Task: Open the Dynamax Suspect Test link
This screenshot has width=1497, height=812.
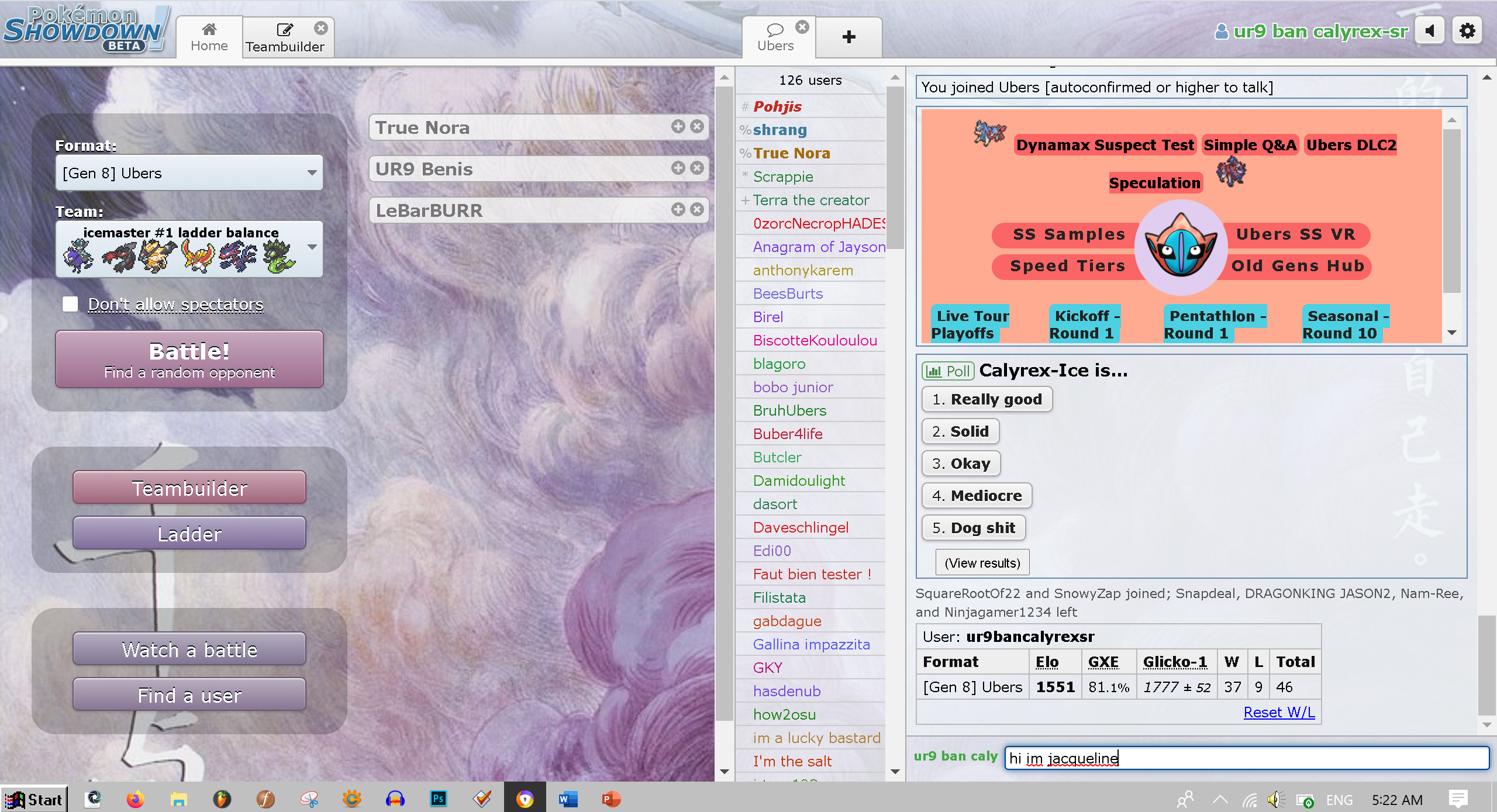Action: pyautogui.click(x=1105, y=145)
